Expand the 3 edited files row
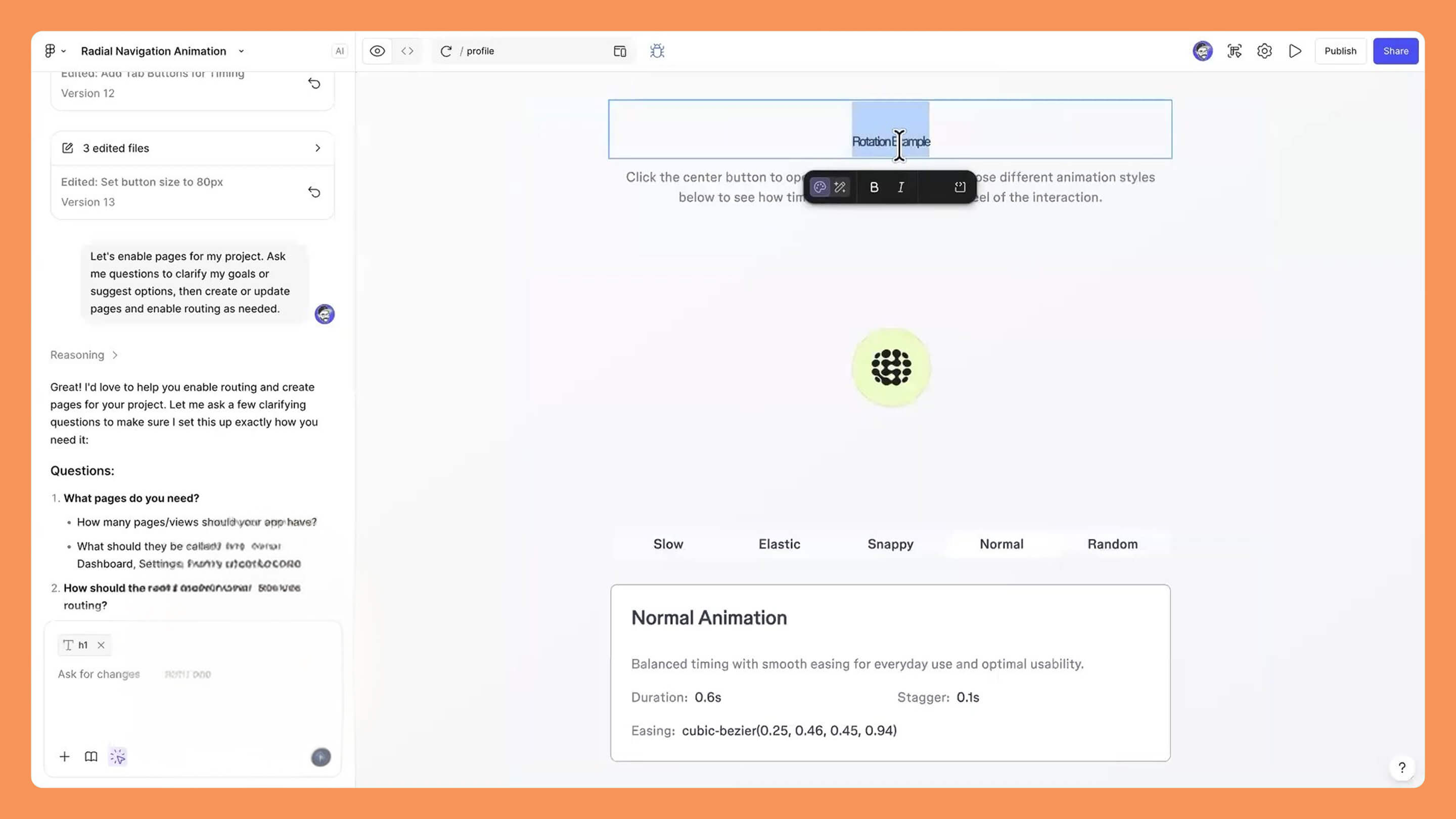The width and height of the screenshot is (1456, 819). tap(192, 148)
